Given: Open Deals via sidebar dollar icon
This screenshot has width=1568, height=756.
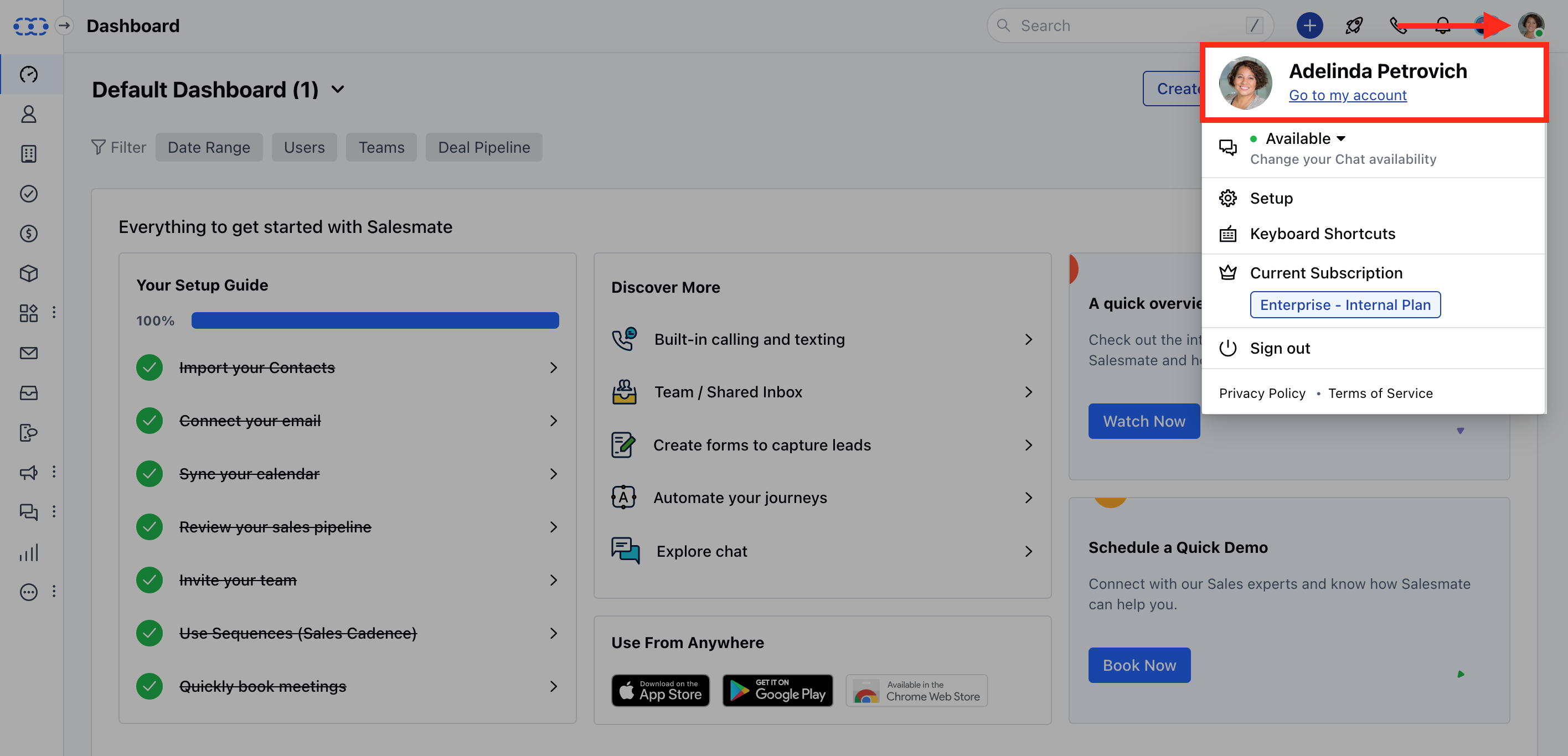Looking at the screenshot, I should pos(29,234).
